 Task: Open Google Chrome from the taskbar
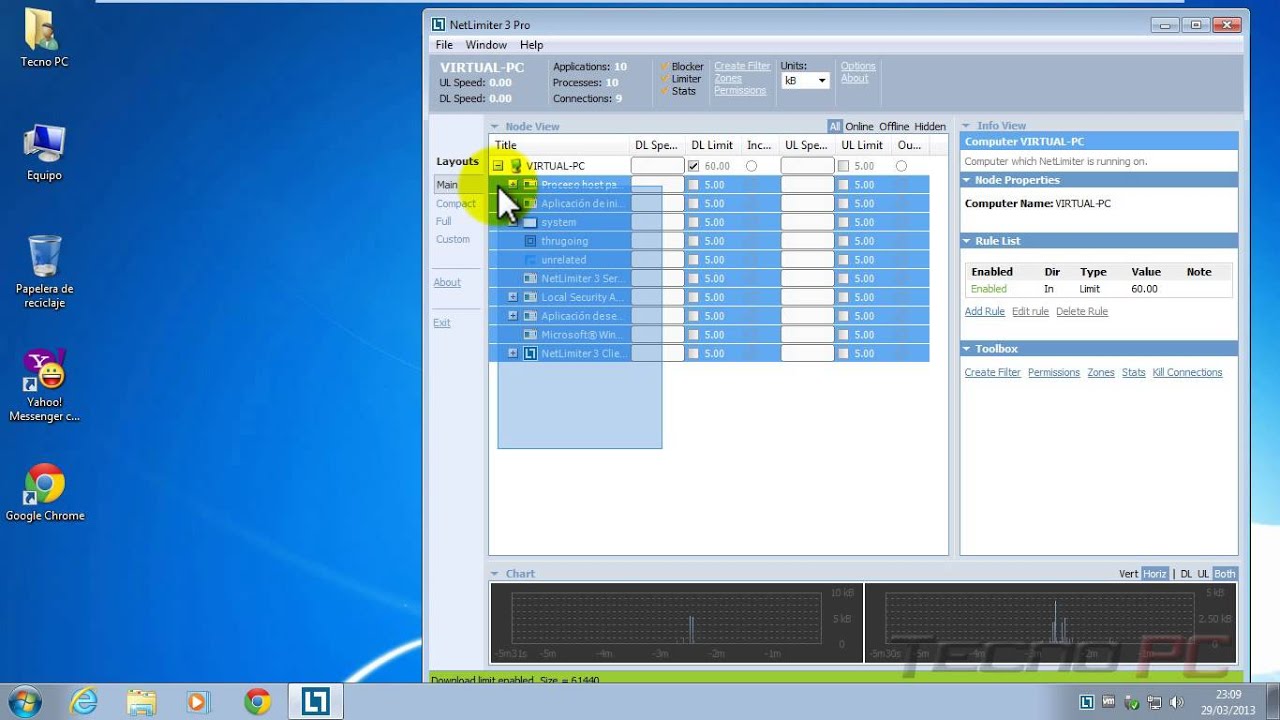(257, 701)
